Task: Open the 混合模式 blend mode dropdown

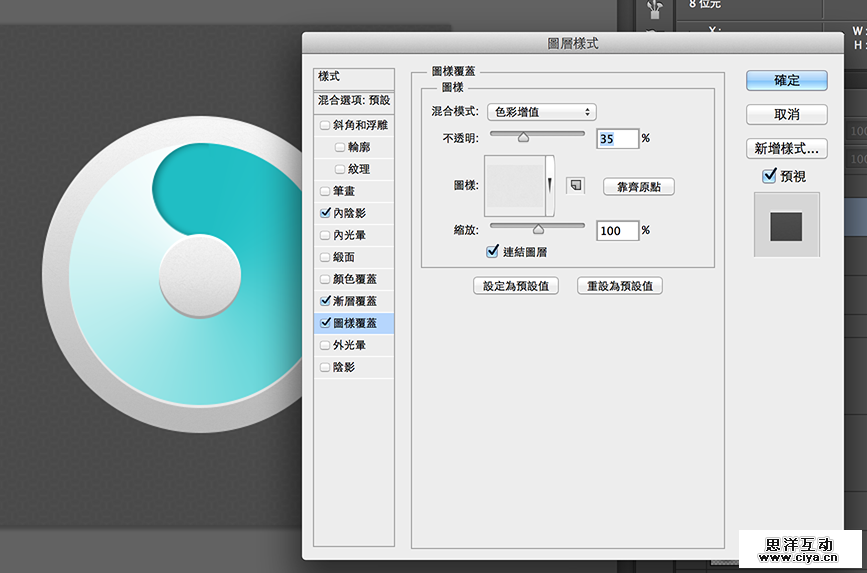Action: (x=541, y=112)
